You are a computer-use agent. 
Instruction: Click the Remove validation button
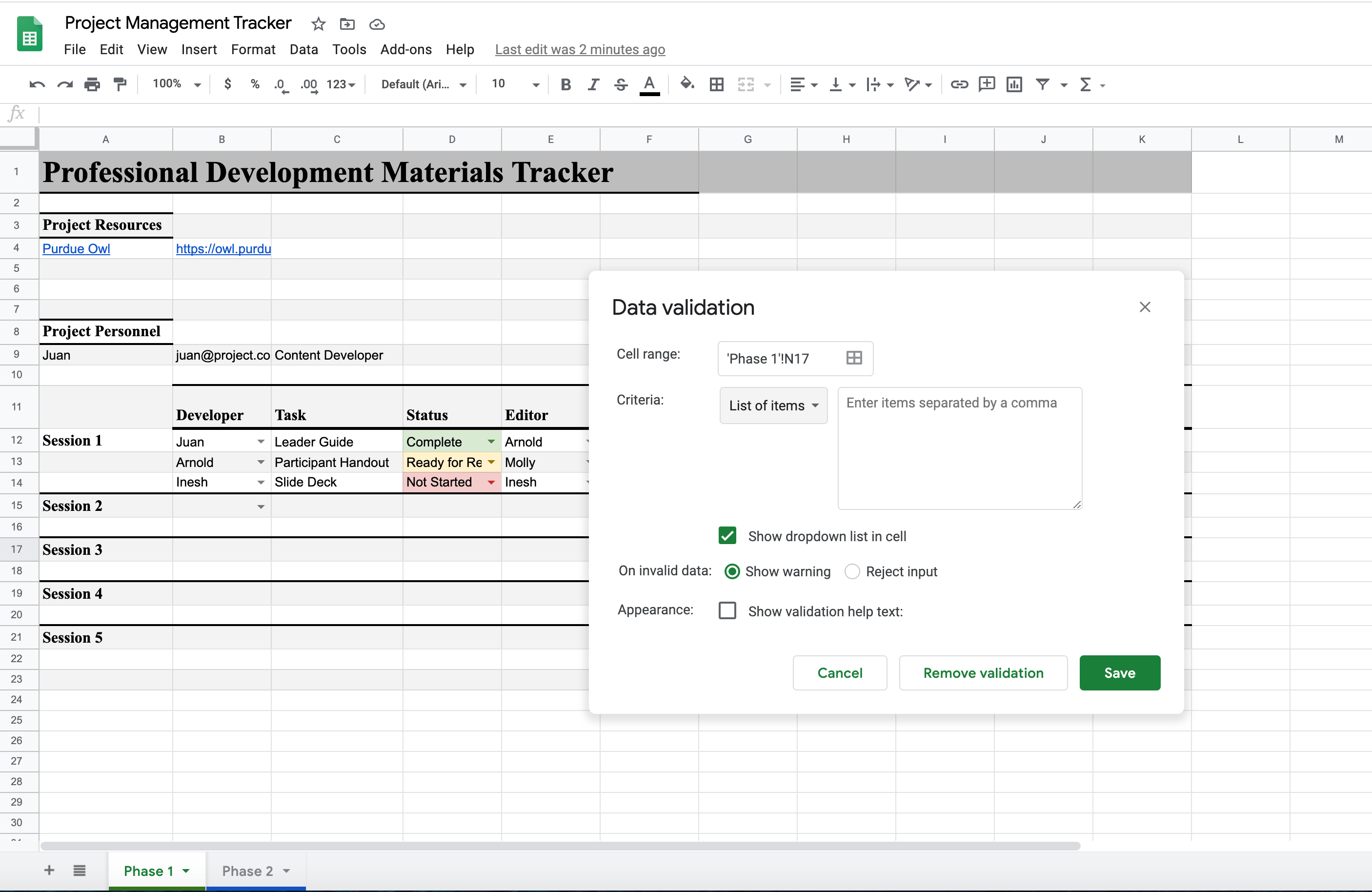click(x=984, y=672)
